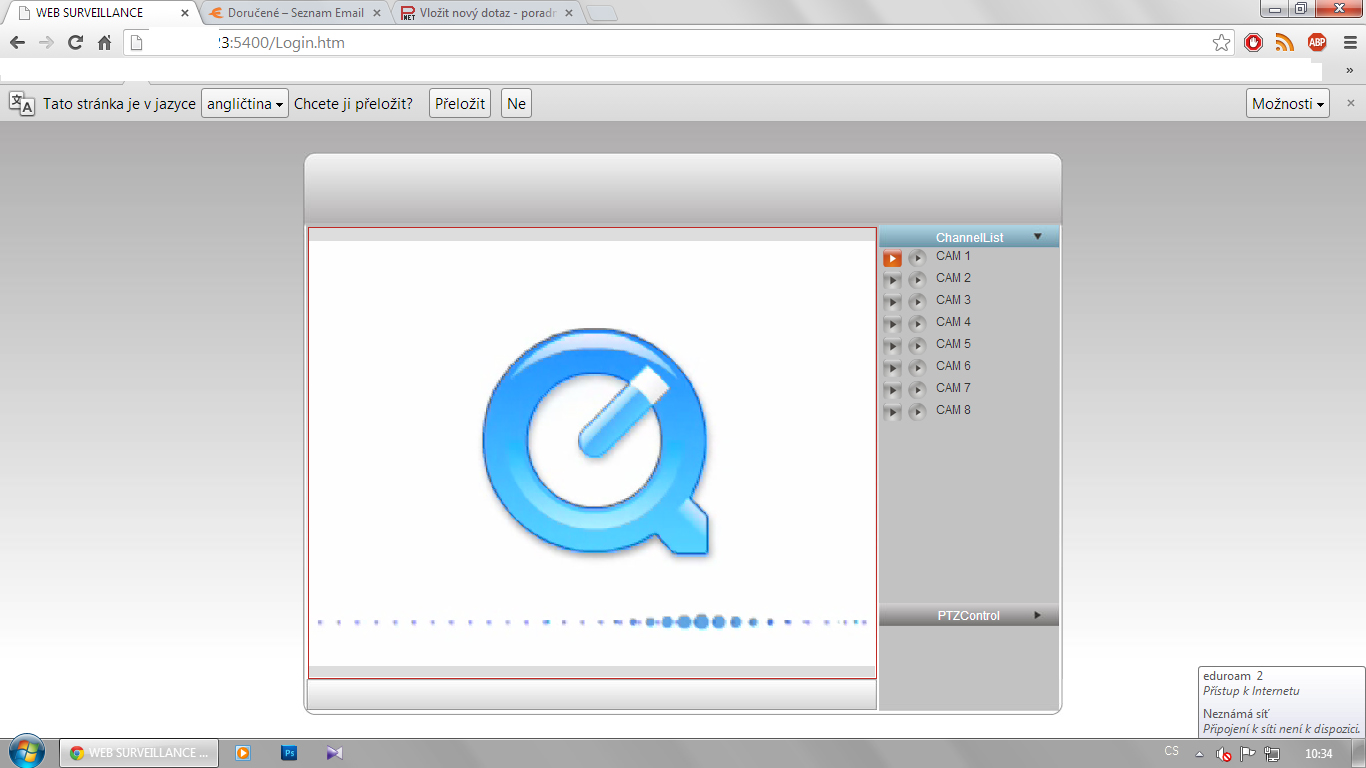
Task: Start the CAM 7 square play button
Action: 892,390
